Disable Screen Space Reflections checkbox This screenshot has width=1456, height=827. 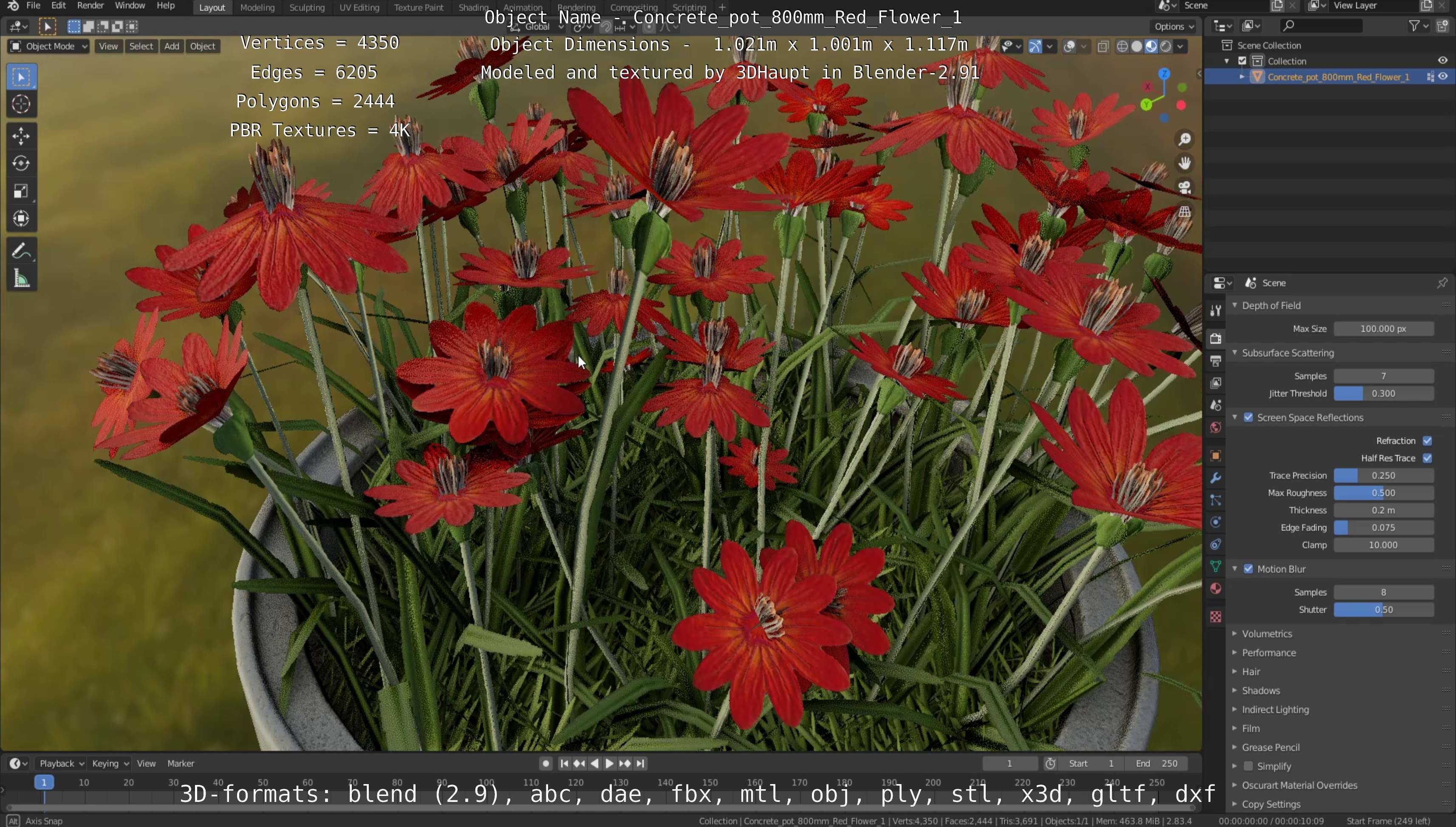point(1248,417)
